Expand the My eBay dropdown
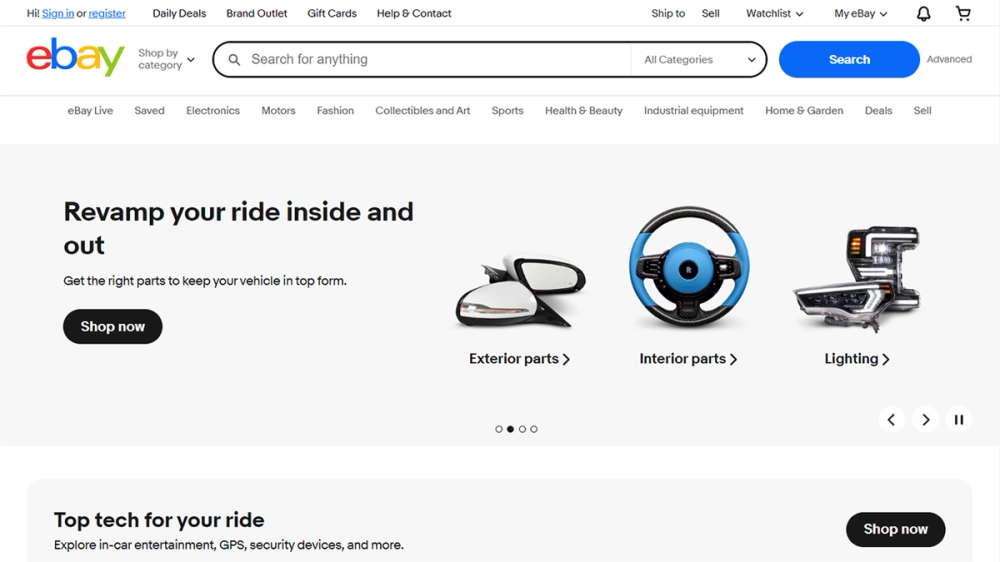 tap(860, 13)
